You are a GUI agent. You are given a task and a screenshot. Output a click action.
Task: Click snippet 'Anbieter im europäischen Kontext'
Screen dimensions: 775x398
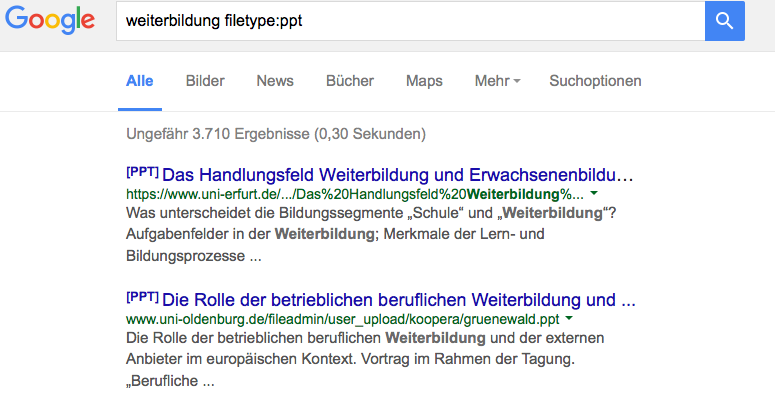click(240, 359)
